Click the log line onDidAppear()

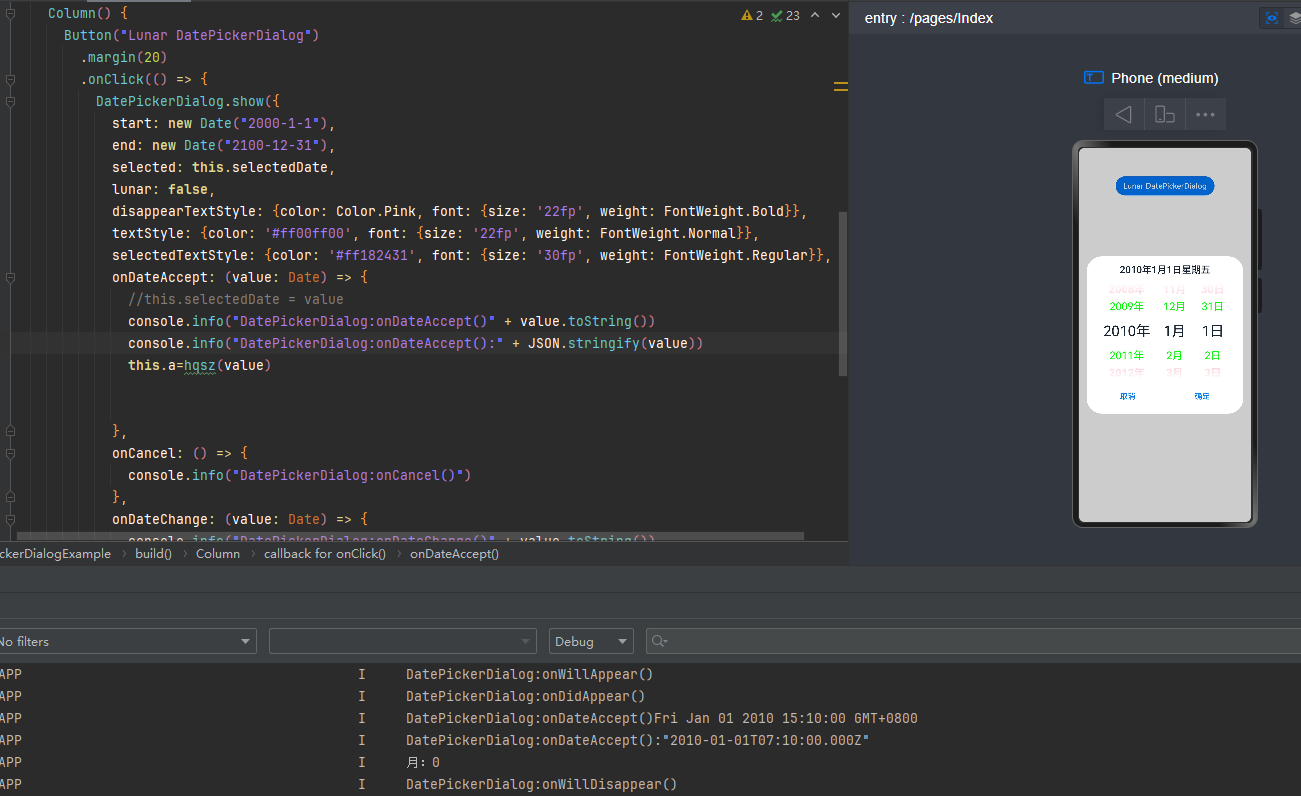(525, 696)
